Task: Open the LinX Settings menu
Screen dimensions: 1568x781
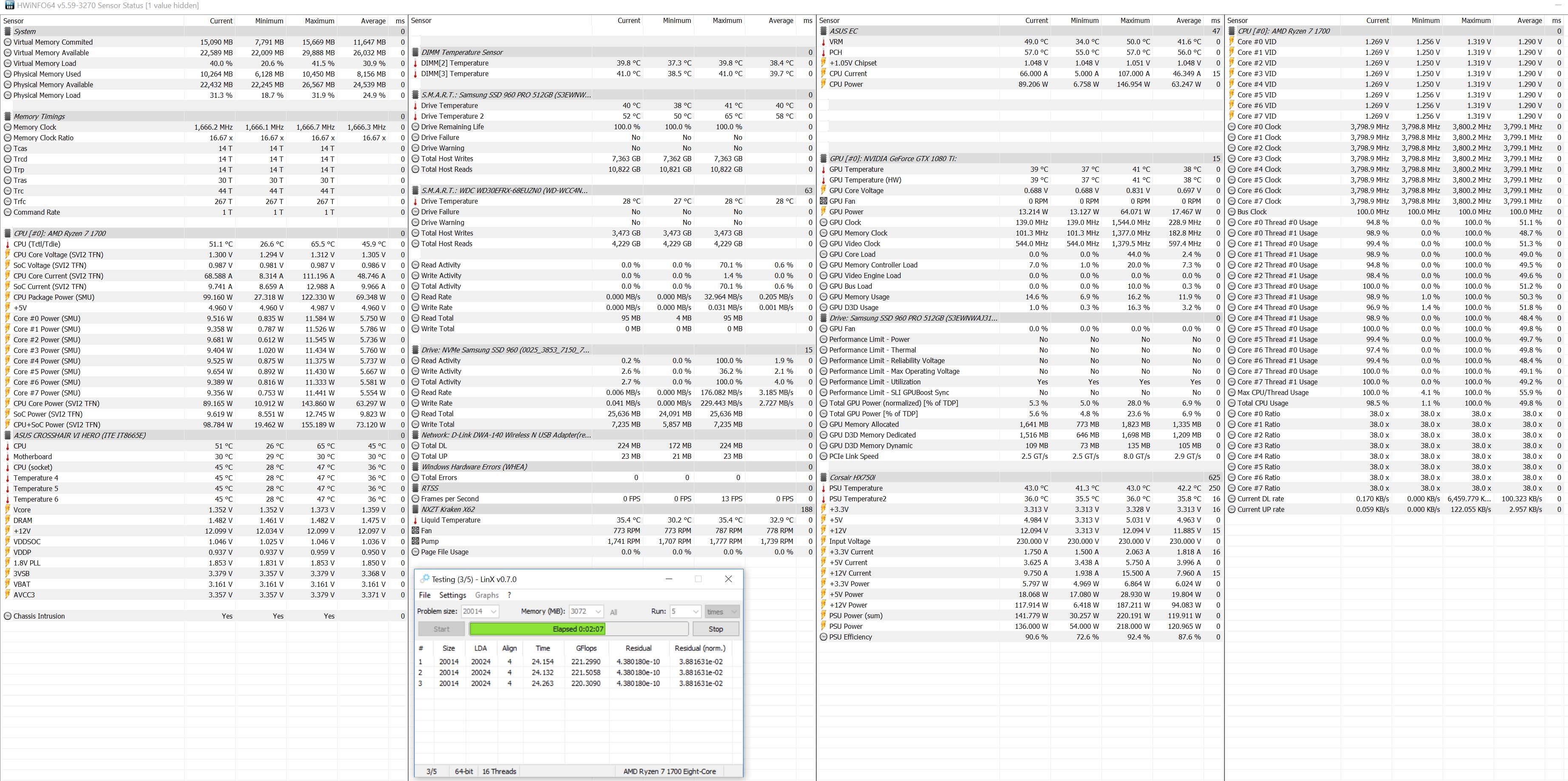Action: (452, 595)
